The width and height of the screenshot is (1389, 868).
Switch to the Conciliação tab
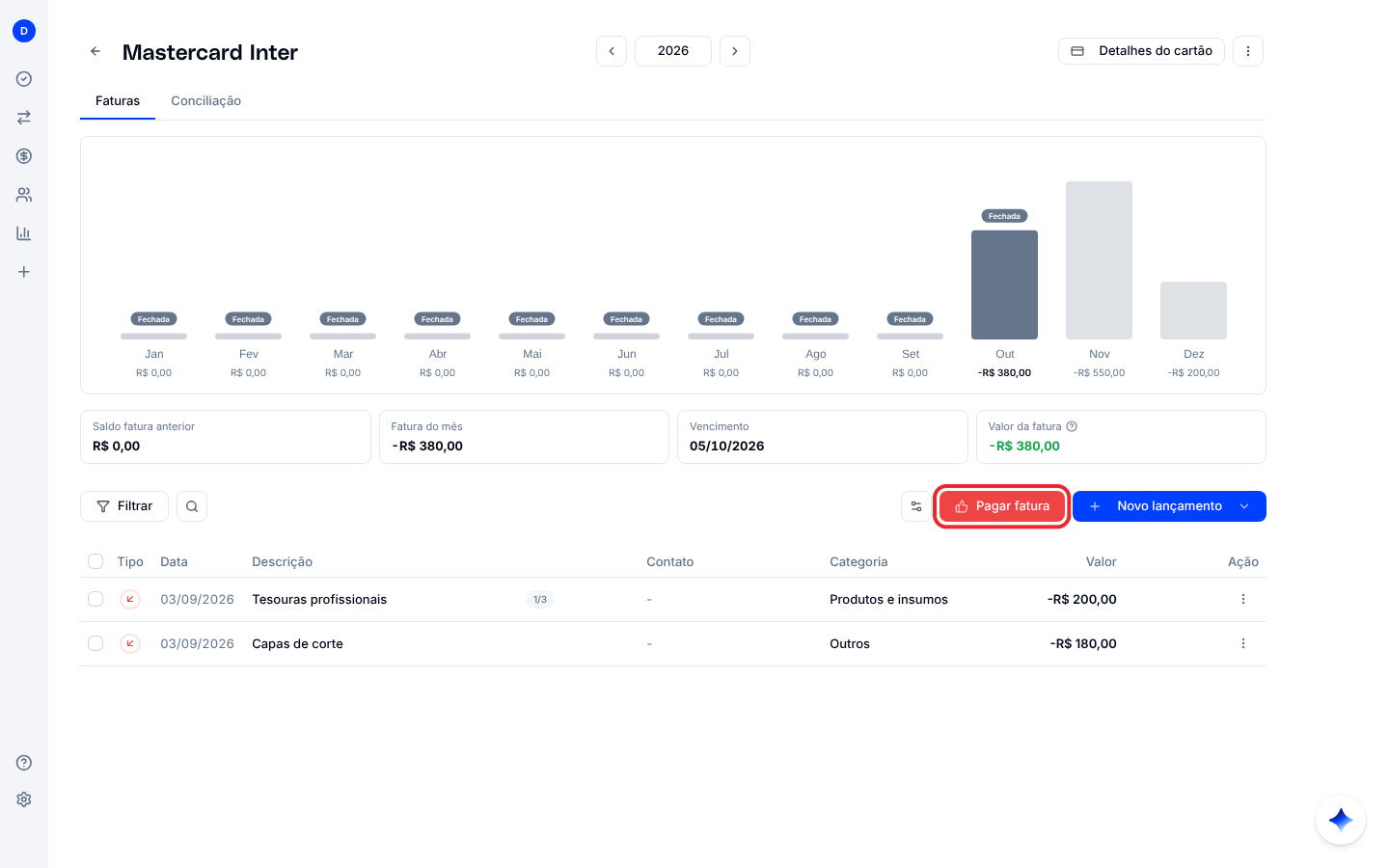[x=206, y=101]
